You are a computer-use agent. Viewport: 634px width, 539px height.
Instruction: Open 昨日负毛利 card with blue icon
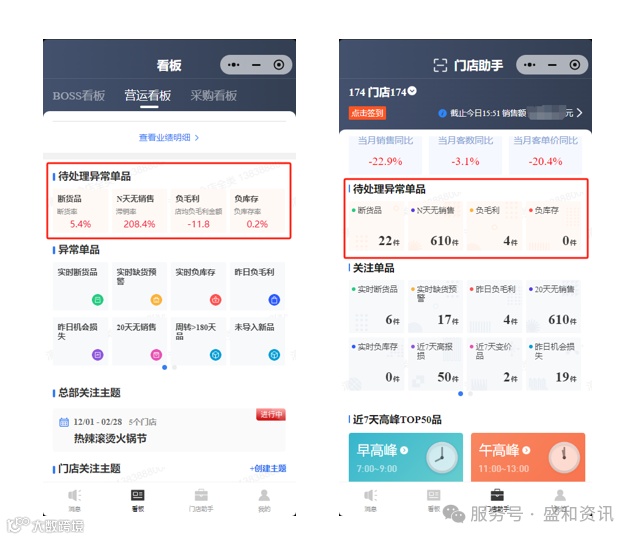[258, 286]
